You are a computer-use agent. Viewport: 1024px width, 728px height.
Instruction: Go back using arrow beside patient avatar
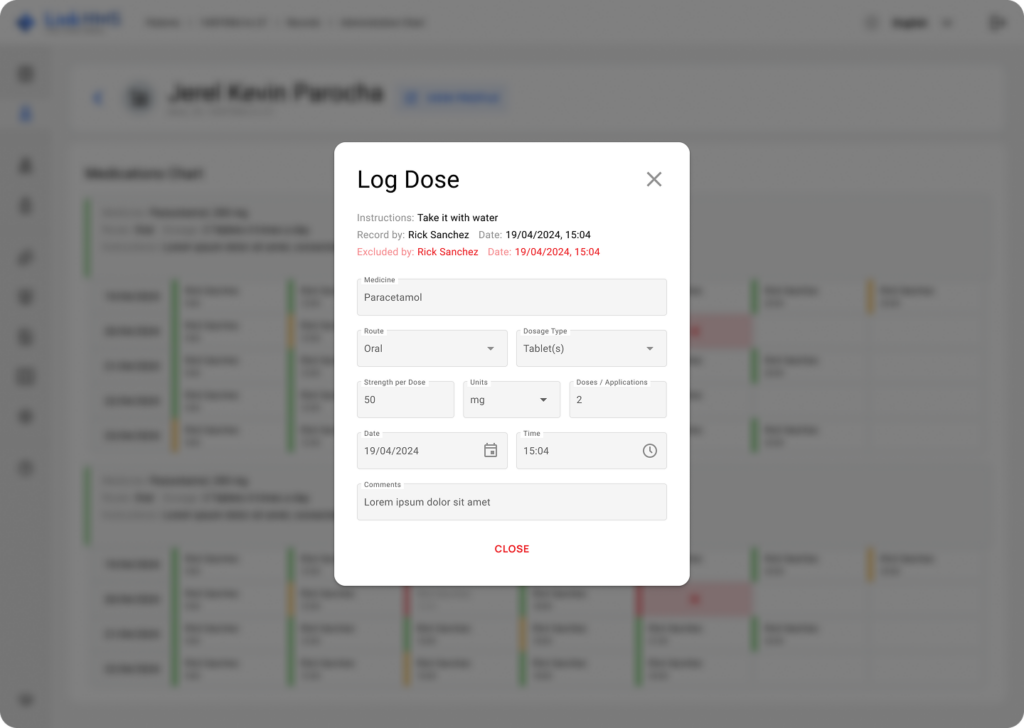point(98,97)
